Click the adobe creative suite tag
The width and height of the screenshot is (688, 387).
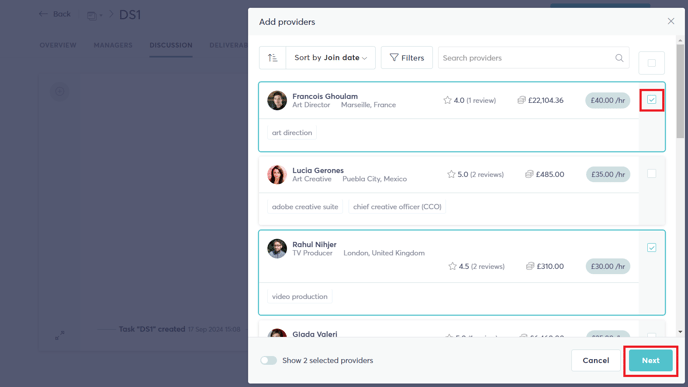coord(305,207)
